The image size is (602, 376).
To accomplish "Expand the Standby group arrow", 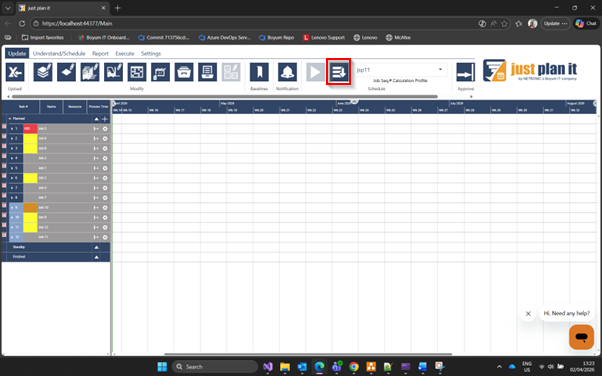I will pos(96,247).
